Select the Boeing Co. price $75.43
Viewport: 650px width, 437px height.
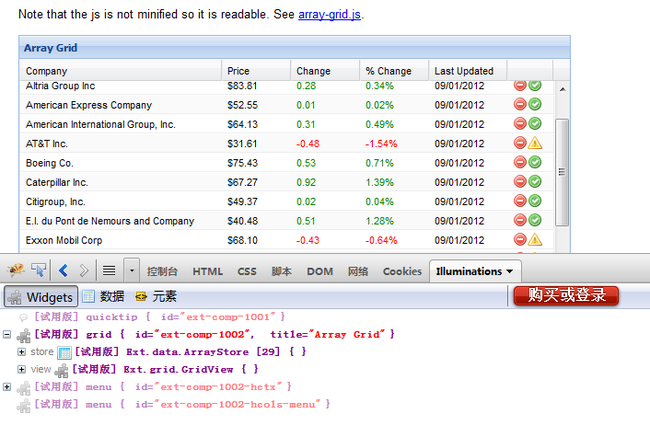coord(243,163)
